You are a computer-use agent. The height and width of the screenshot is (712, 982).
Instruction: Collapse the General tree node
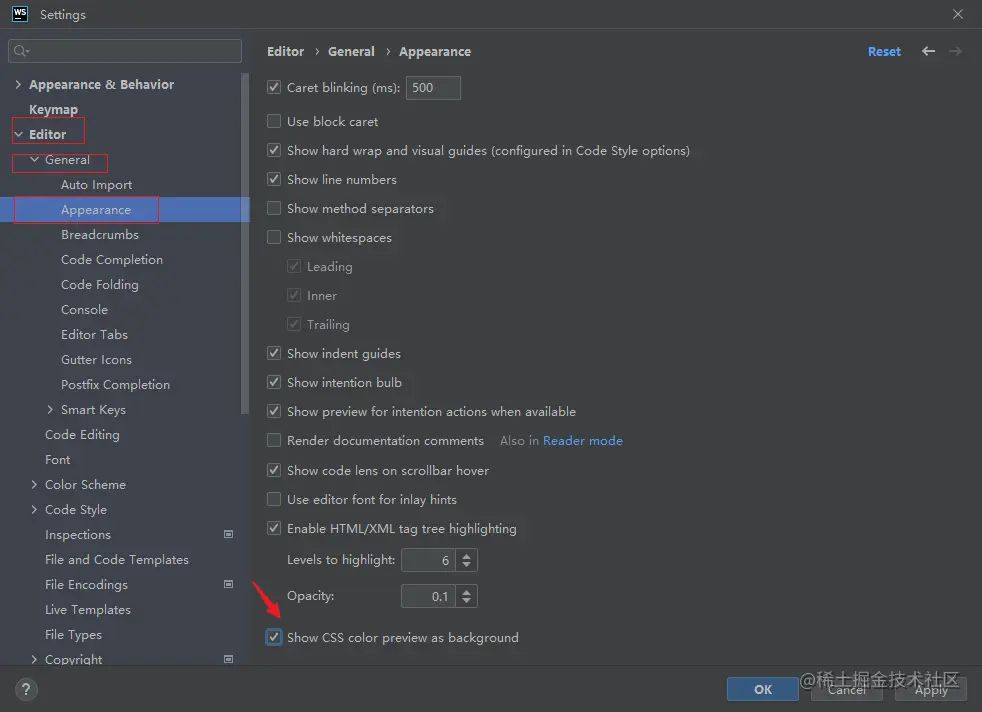click(34, 160)
